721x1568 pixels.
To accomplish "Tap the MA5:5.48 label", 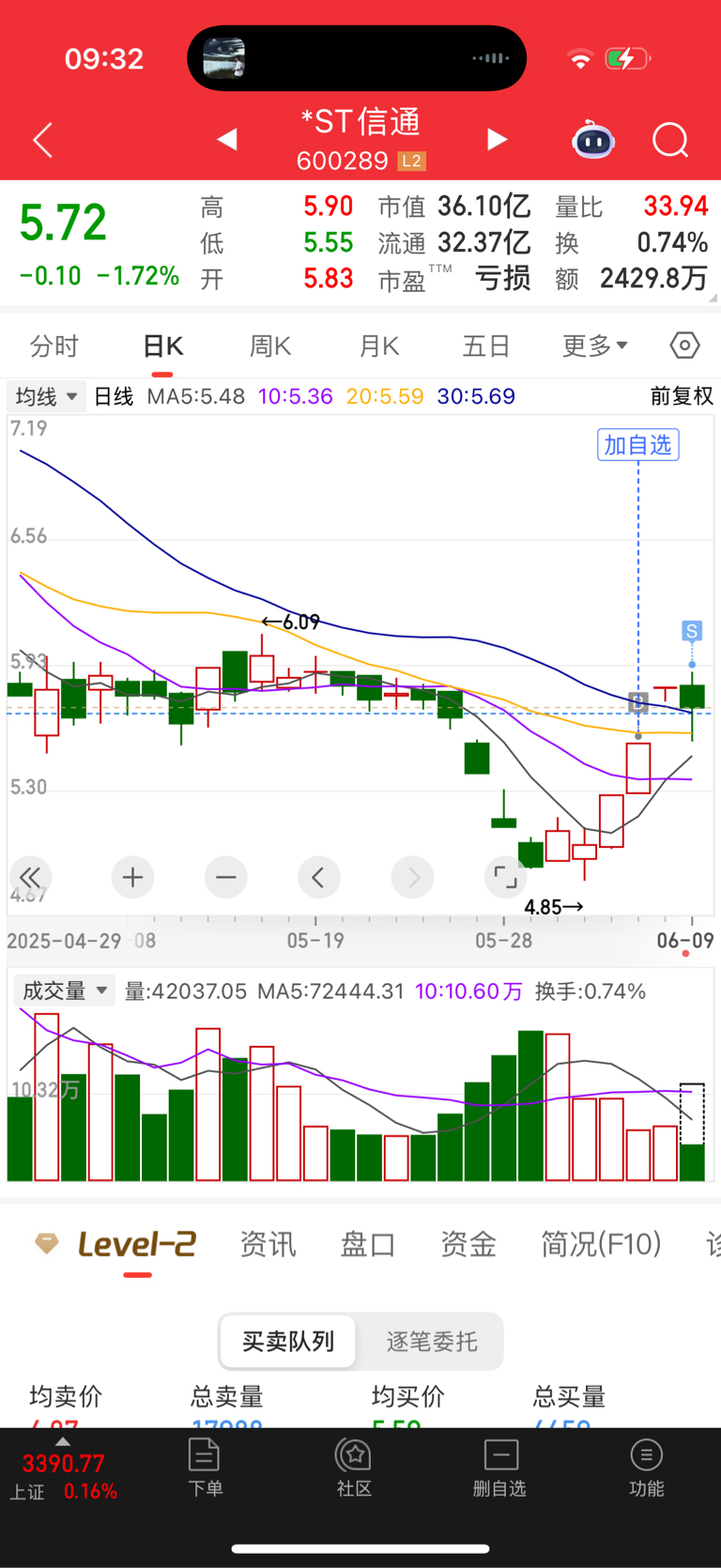I will click(x=195, y=396).
